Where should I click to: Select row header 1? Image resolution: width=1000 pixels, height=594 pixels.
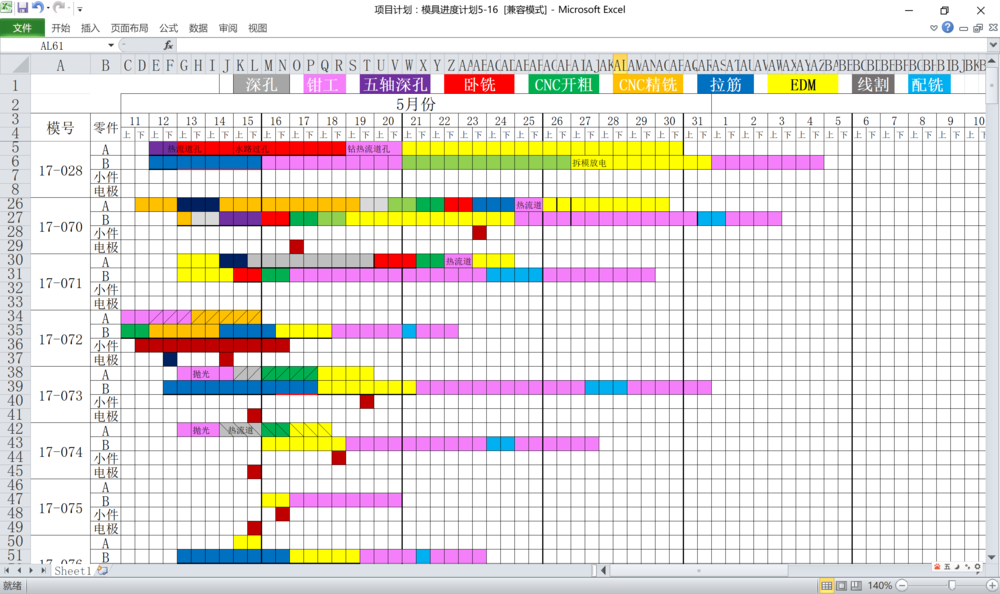15,84
